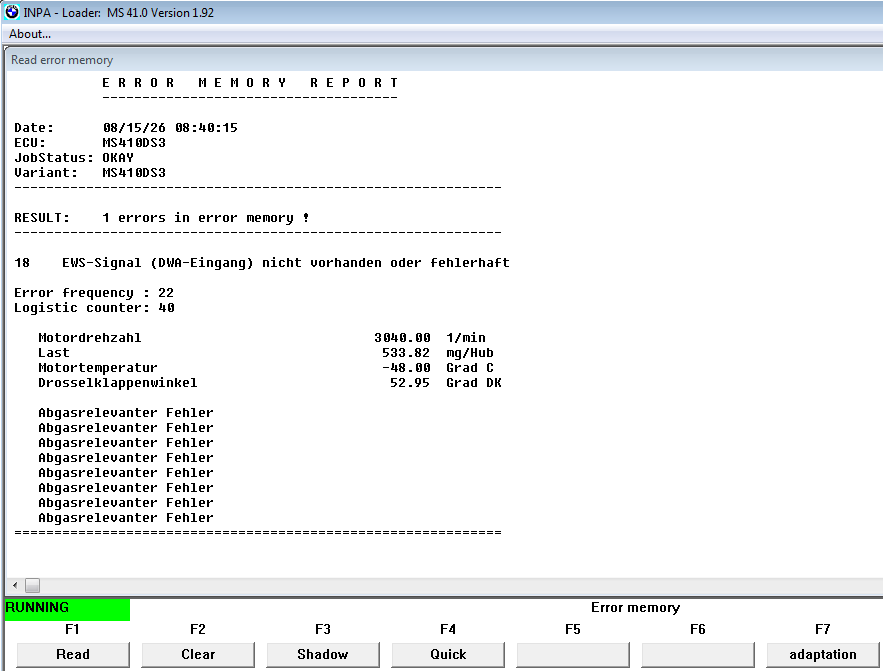Click the blank F6 button

click(698, 655)
